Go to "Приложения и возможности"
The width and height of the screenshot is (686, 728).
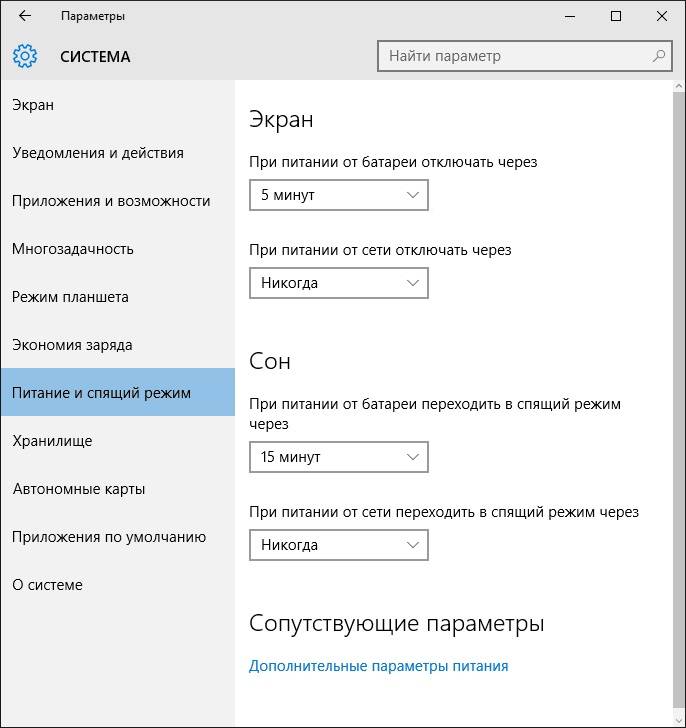tap(111, 201)
